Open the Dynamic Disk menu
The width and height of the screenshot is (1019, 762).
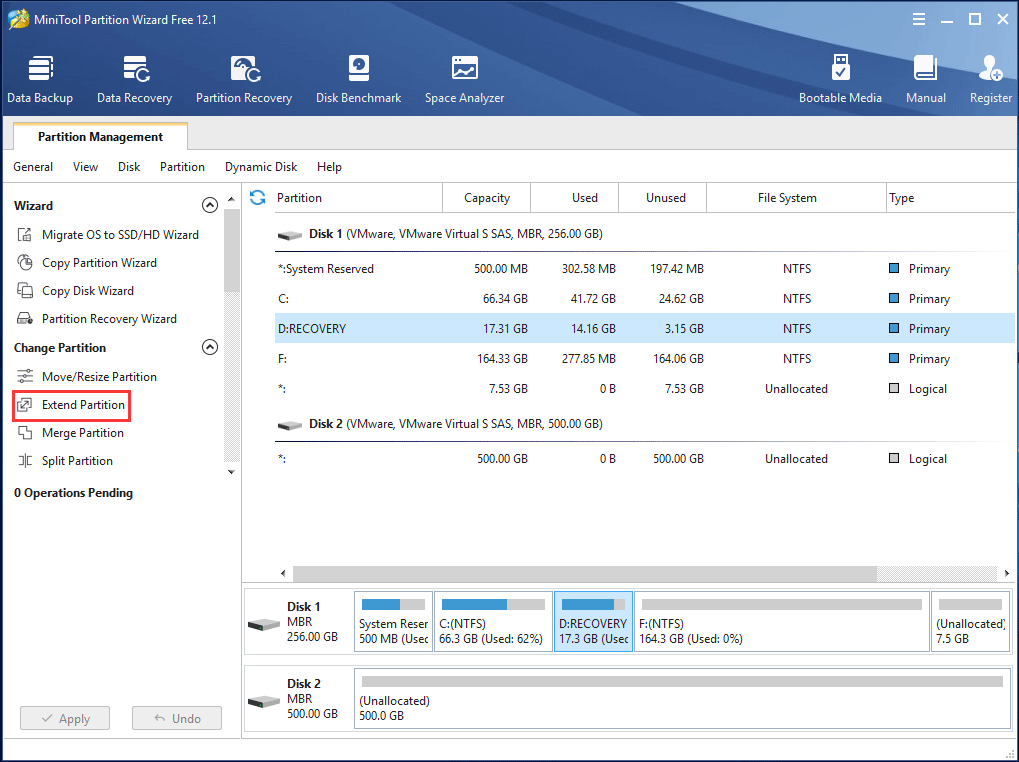point(261,167)
